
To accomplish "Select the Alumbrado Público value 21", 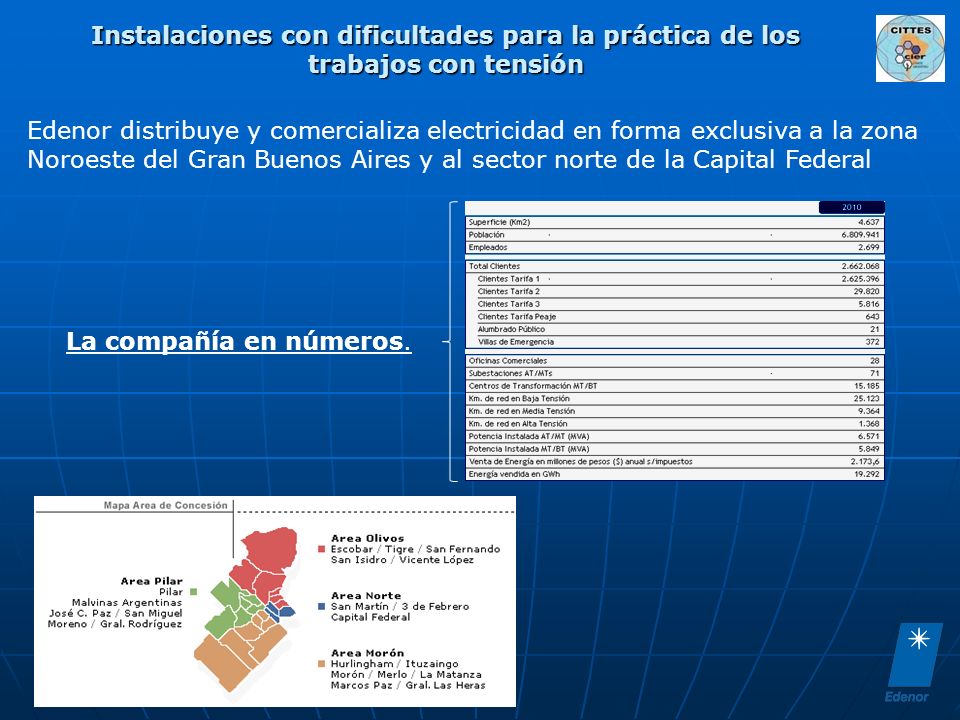I will [875, 329].
